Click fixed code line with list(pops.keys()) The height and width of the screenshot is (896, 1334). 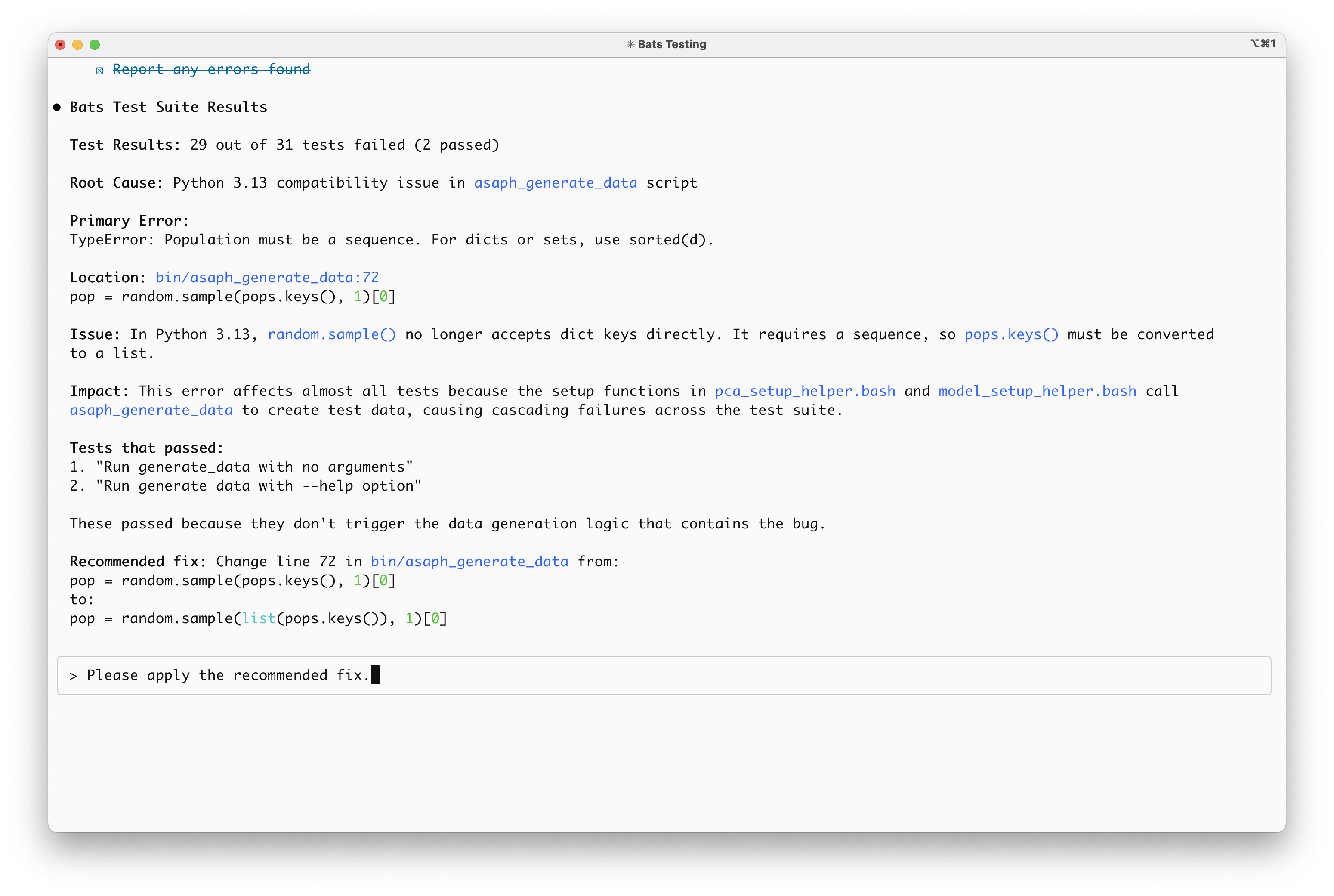pyautogui.click(x=258, y=618)
